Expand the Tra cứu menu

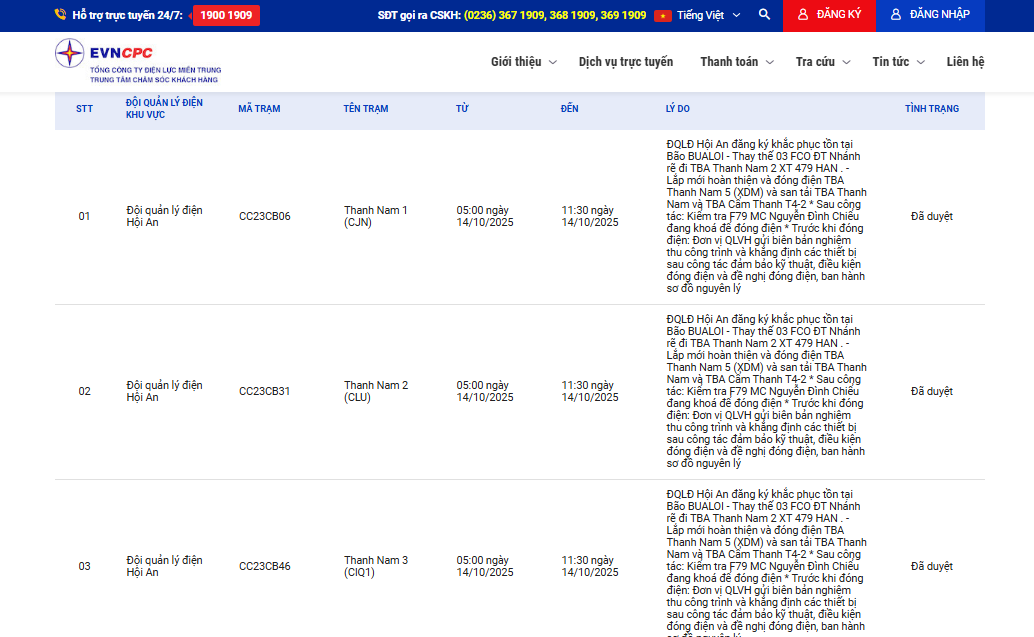pyautogui.click(x=822, y=62)
